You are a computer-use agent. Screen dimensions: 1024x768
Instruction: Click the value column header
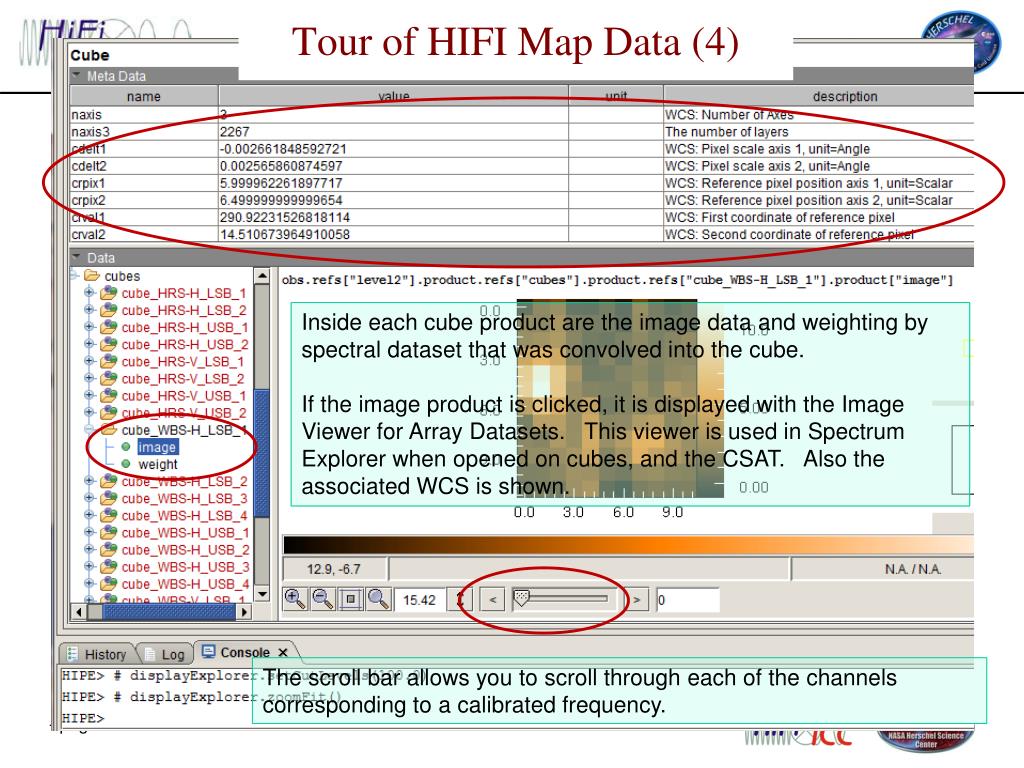[x=394, y=96]
